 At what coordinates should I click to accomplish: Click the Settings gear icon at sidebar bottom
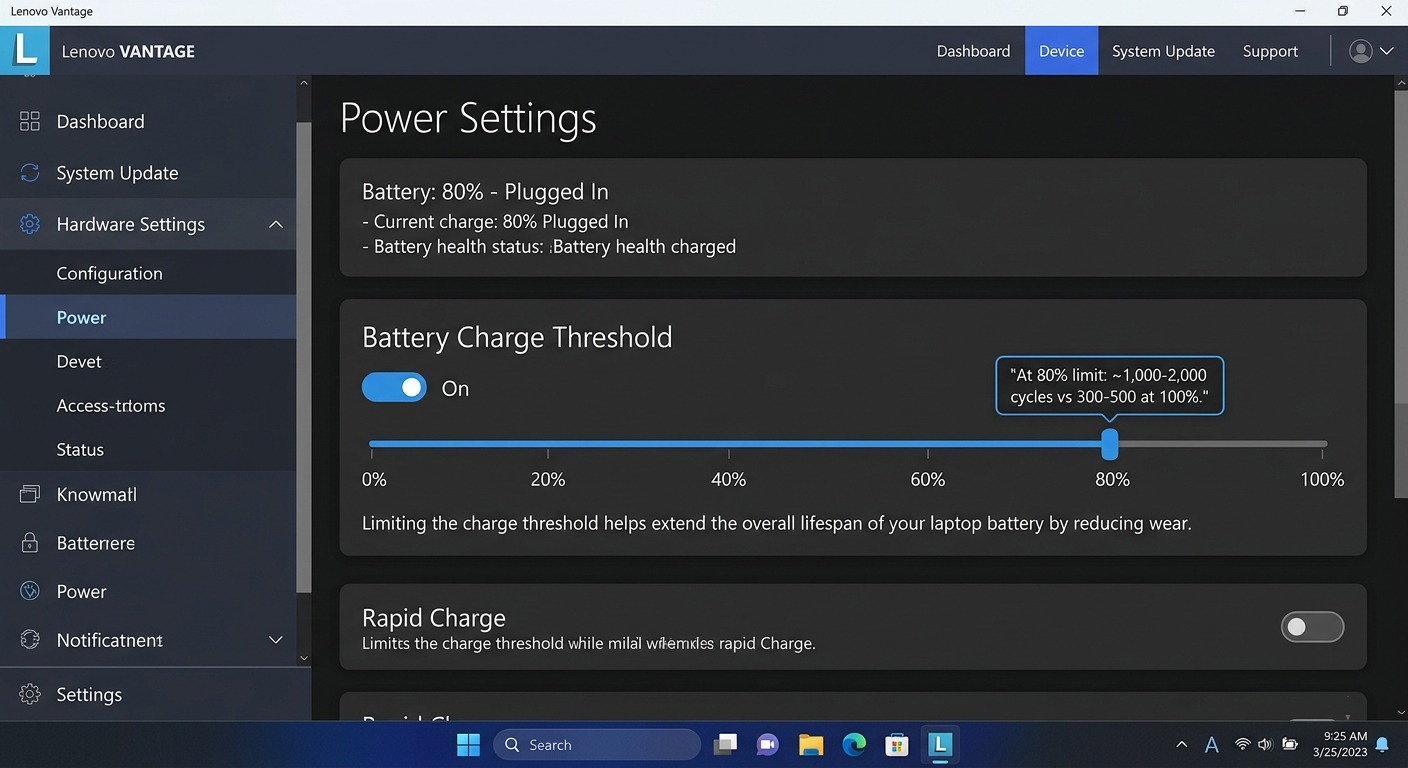30,694
